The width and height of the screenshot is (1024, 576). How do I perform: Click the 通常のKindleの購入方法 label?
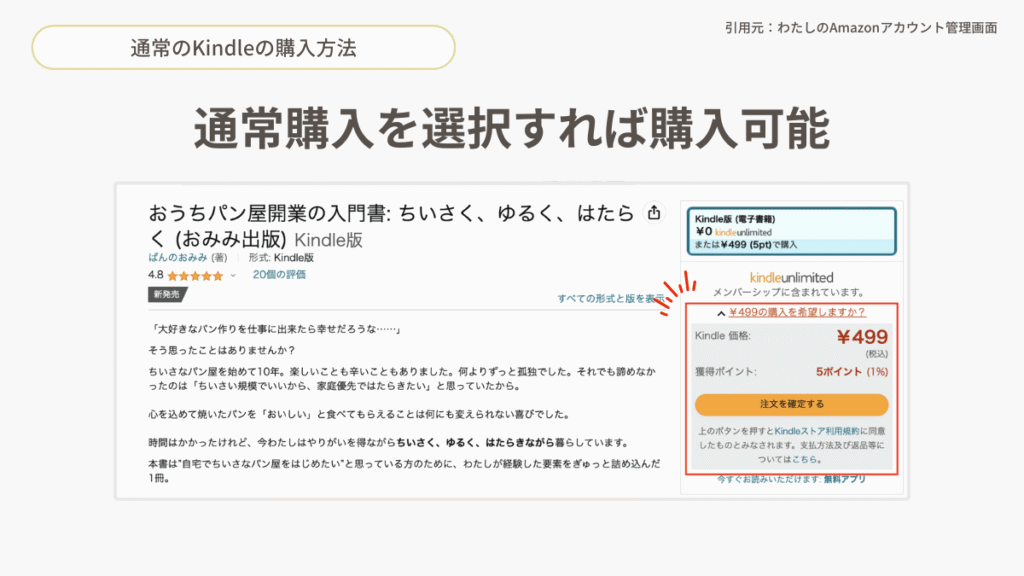[244, 48]
